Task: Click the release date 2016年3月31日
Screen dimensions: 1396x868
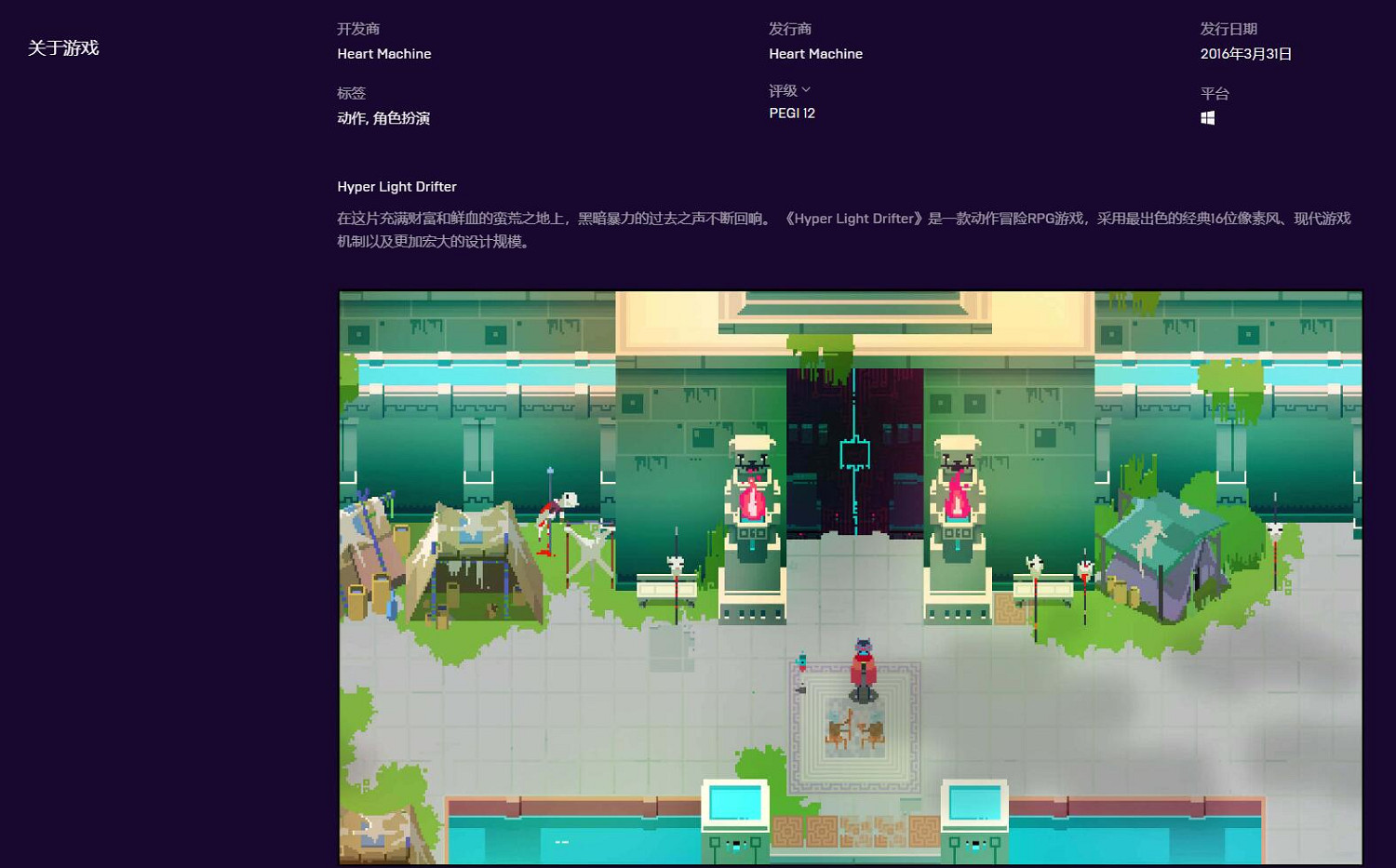Action: [x=1245, y=54]
